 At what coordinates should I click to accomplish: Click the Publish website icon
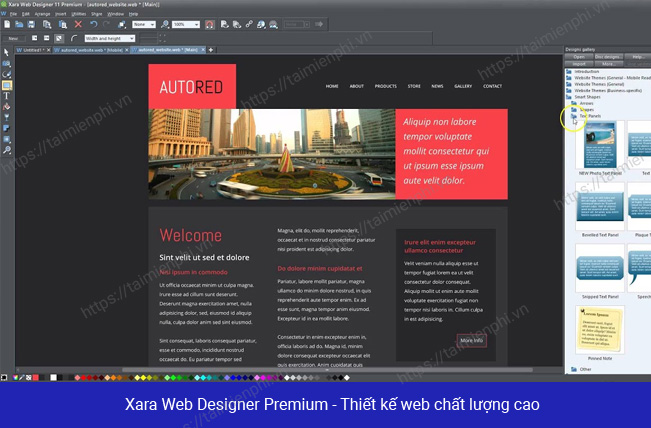tap(273, 24)
